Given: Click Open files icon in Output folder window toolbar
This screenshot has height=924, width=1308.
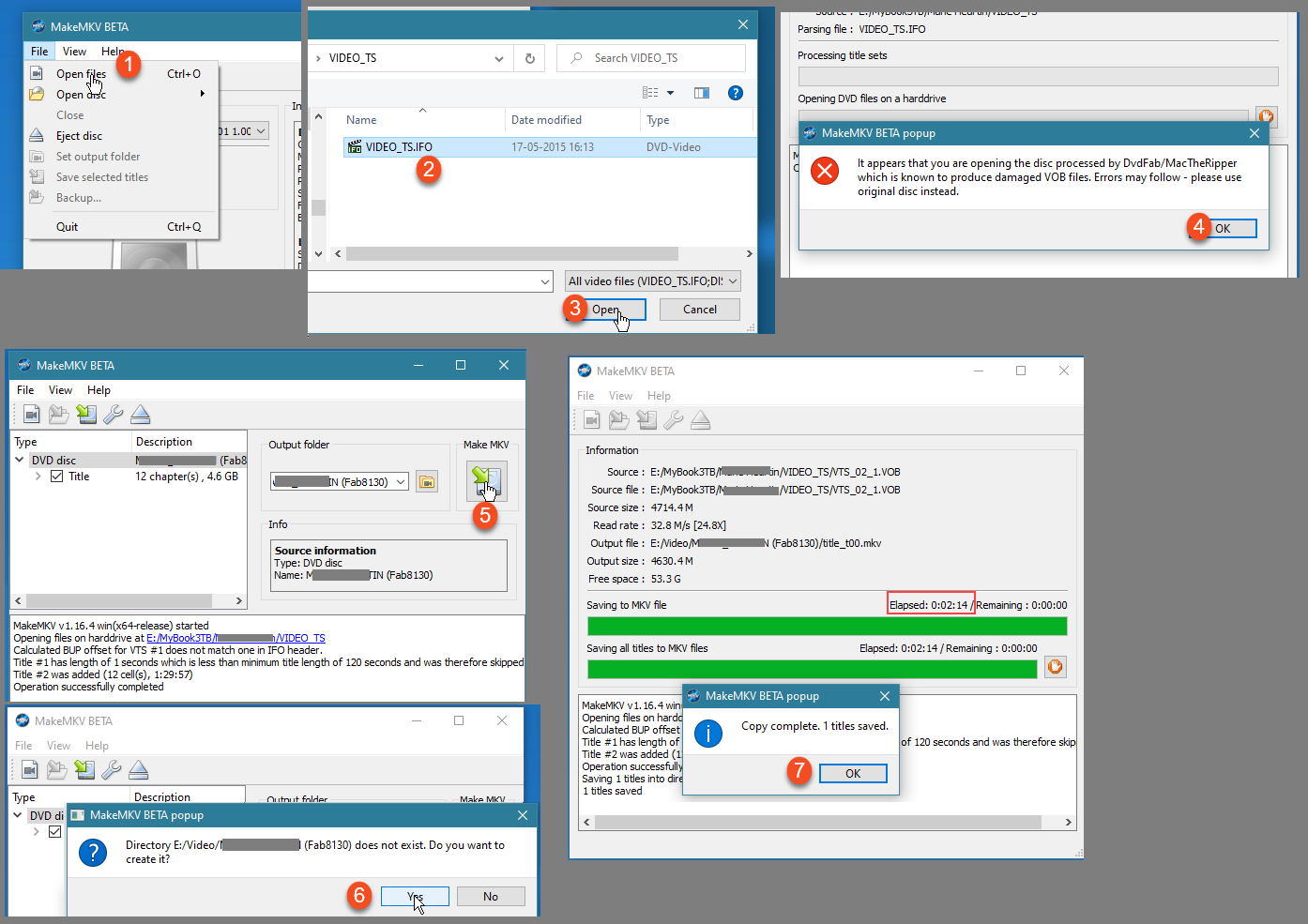Looking at the screenshot, I should point(32,414).
